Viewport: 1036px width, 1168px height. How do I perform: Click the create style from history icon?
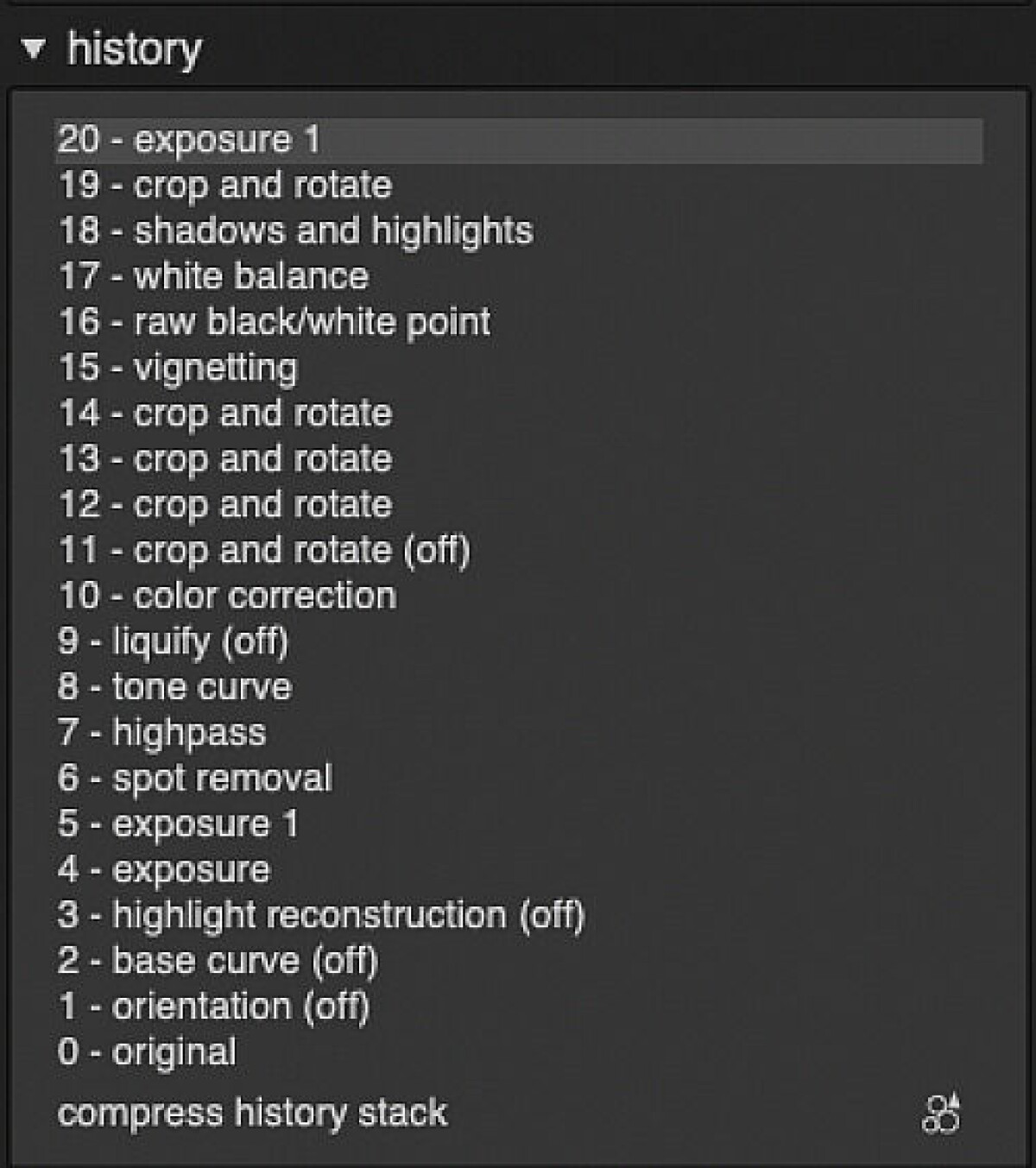941,1113
